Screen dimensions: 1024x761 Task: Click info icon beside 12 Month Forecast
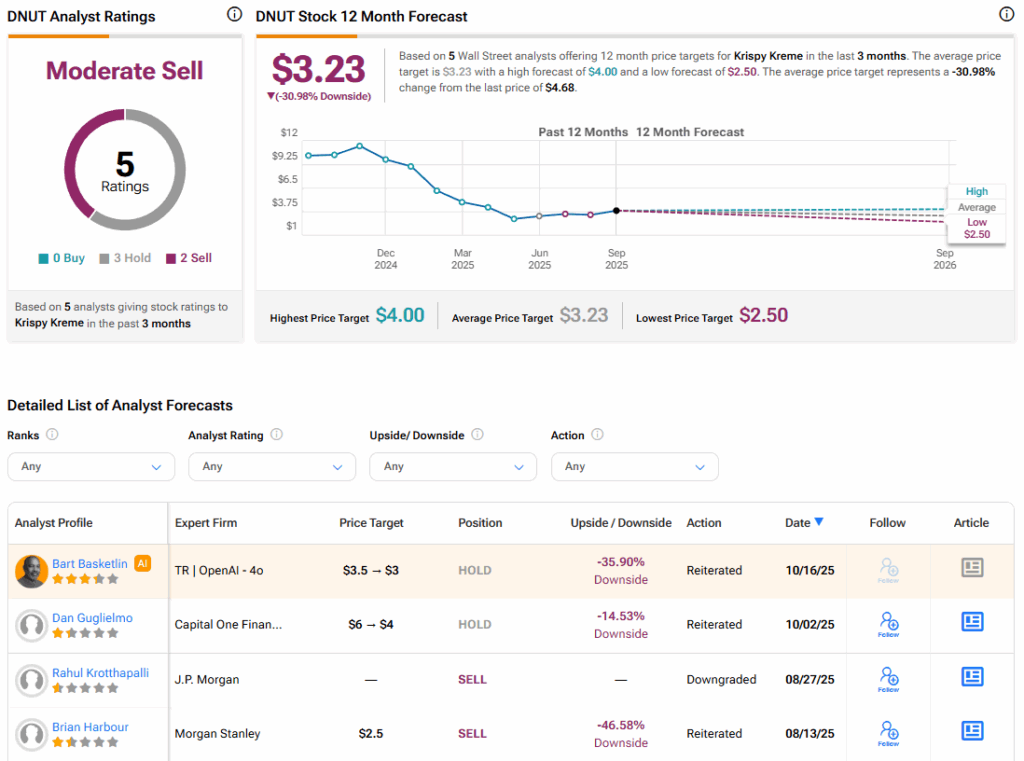click(1006, 14)
